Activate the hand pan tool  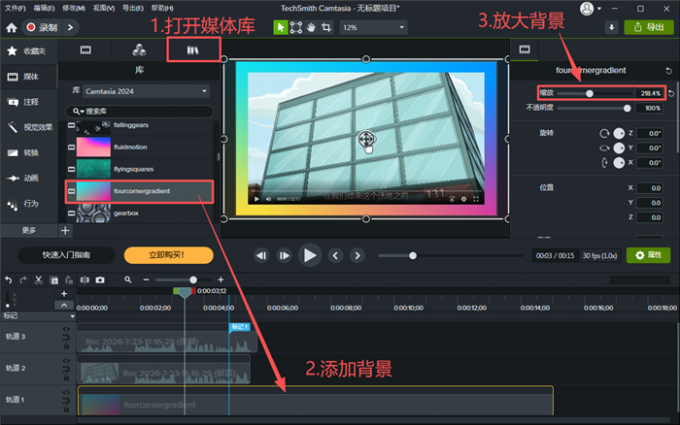[x=311, y=27]
